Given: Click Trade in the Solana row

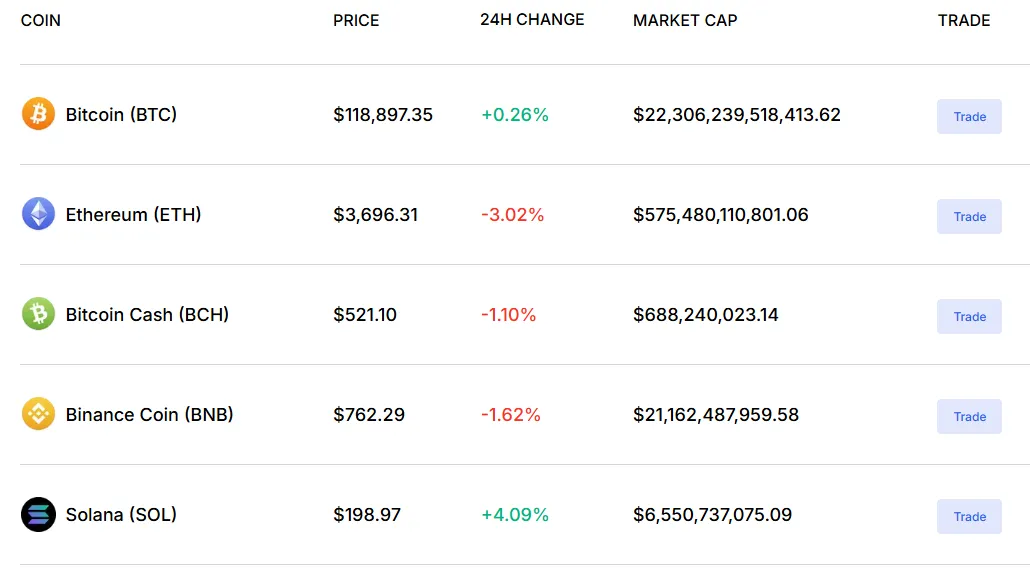Looking at the screenshot, I should tap(969, 517).
